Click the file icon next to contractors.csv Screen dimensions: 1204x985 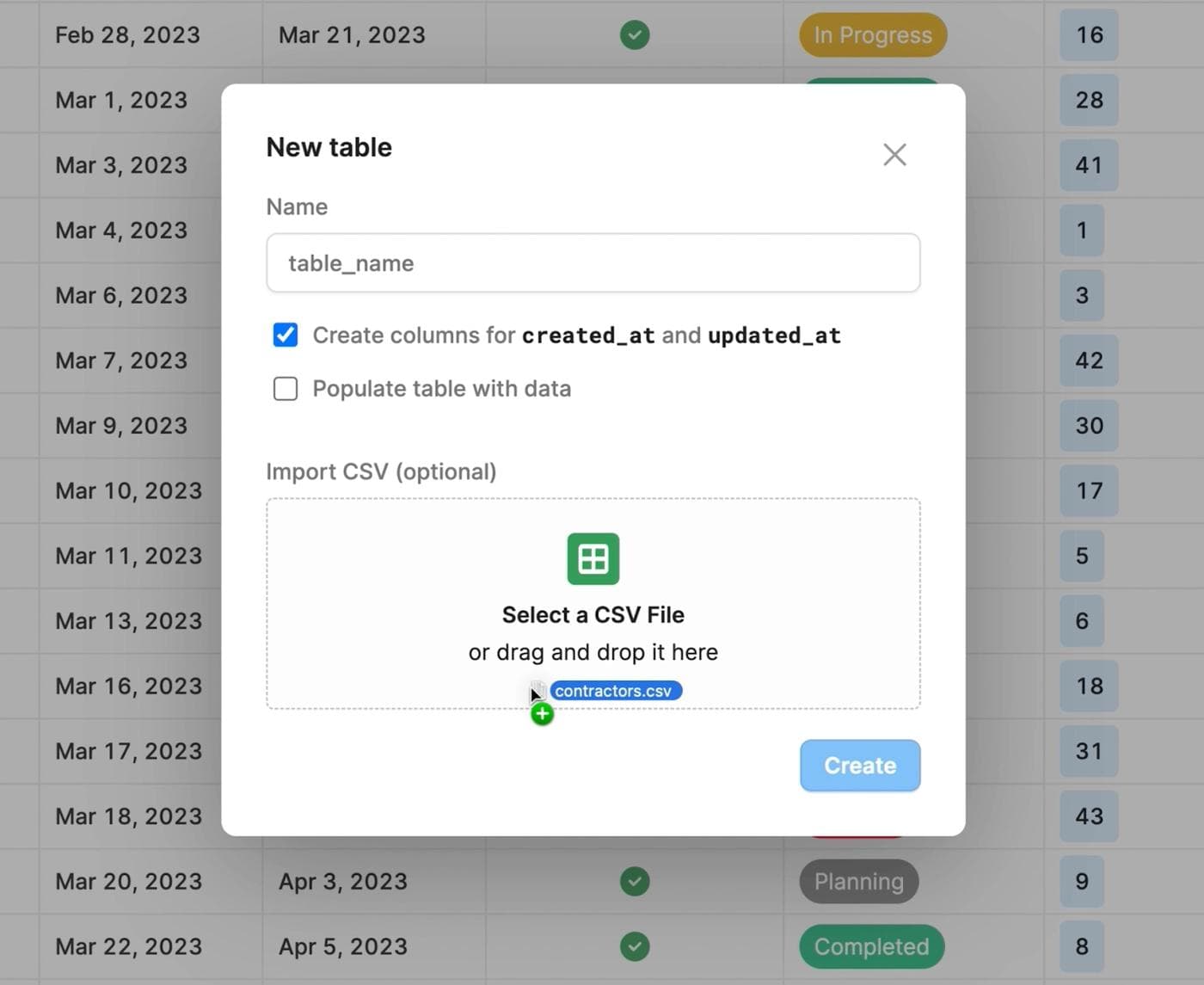click(537, 690)
